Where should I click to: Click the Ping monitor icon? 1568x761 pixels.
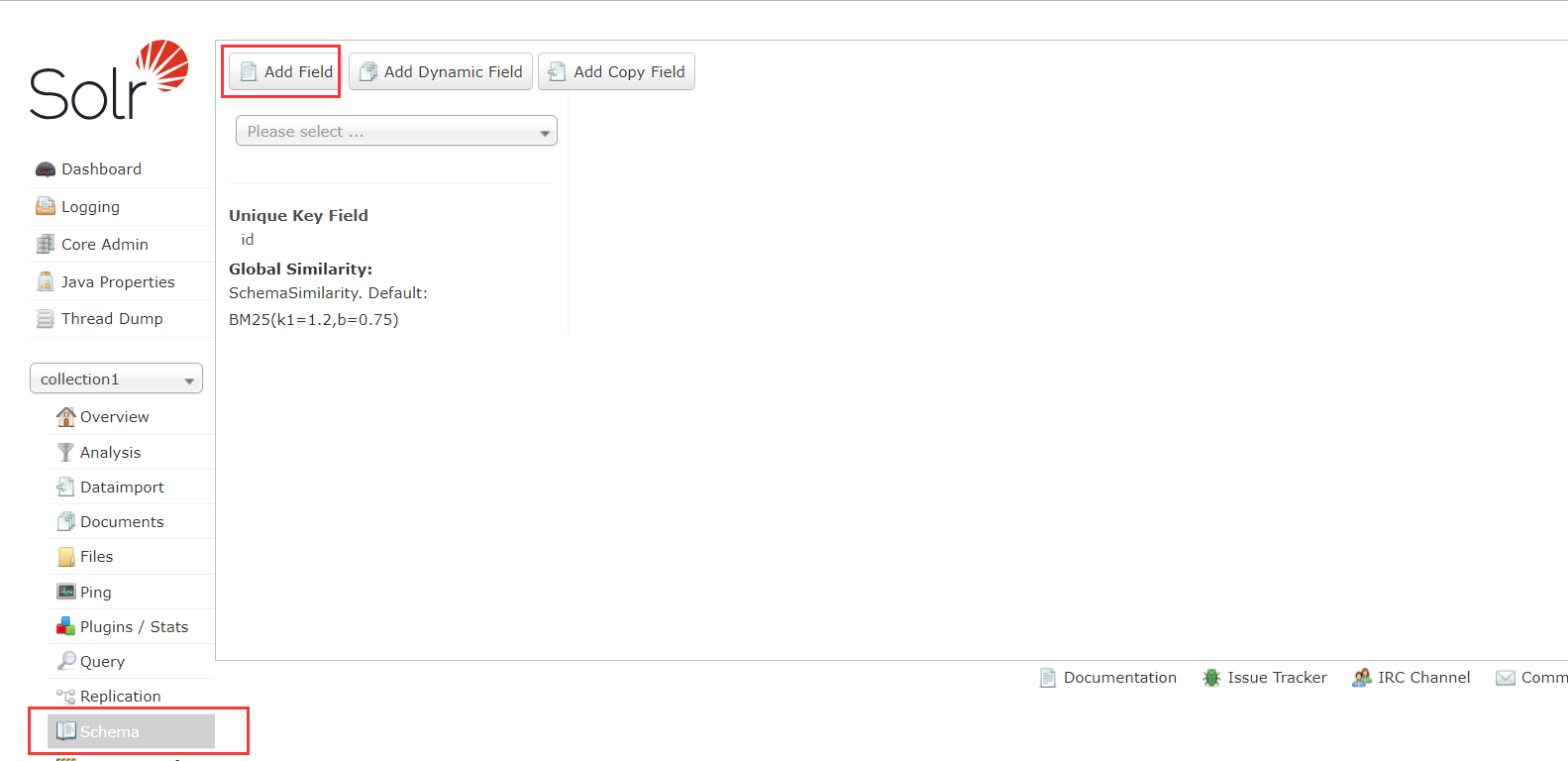click(66, 592)
